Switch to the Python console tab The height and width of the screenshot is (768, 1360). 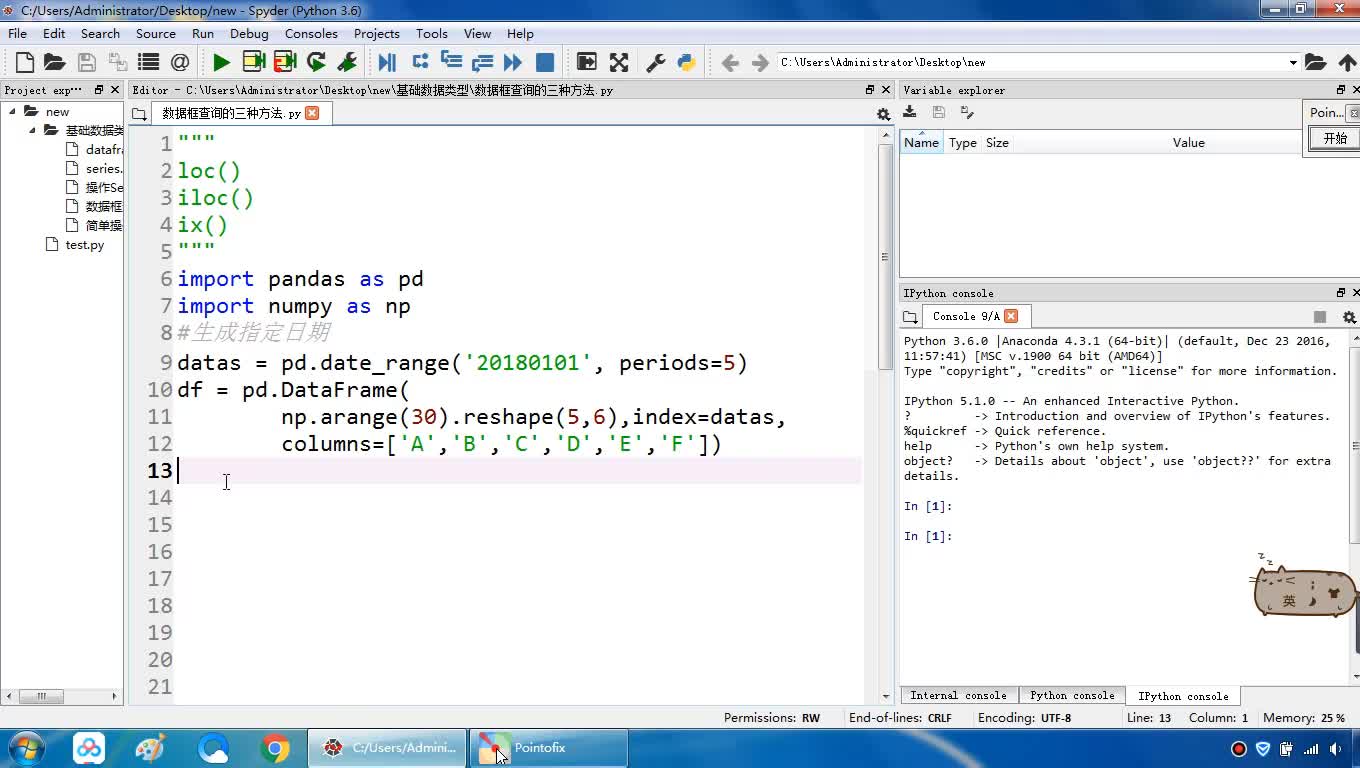point(1071,695)
